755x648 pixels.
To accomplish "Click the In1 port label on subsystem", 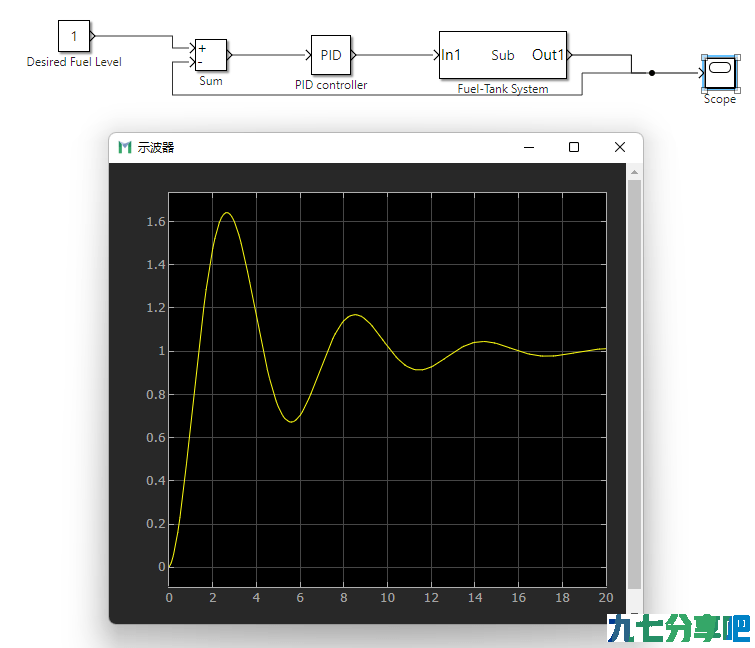I will click(x=451, y=55).
